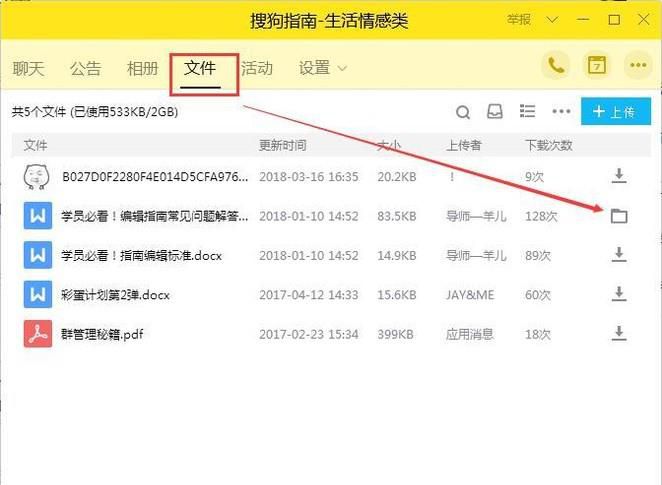
Task: Expand title bar dropdown arrow next to 举报
Action: pos(552,20)
